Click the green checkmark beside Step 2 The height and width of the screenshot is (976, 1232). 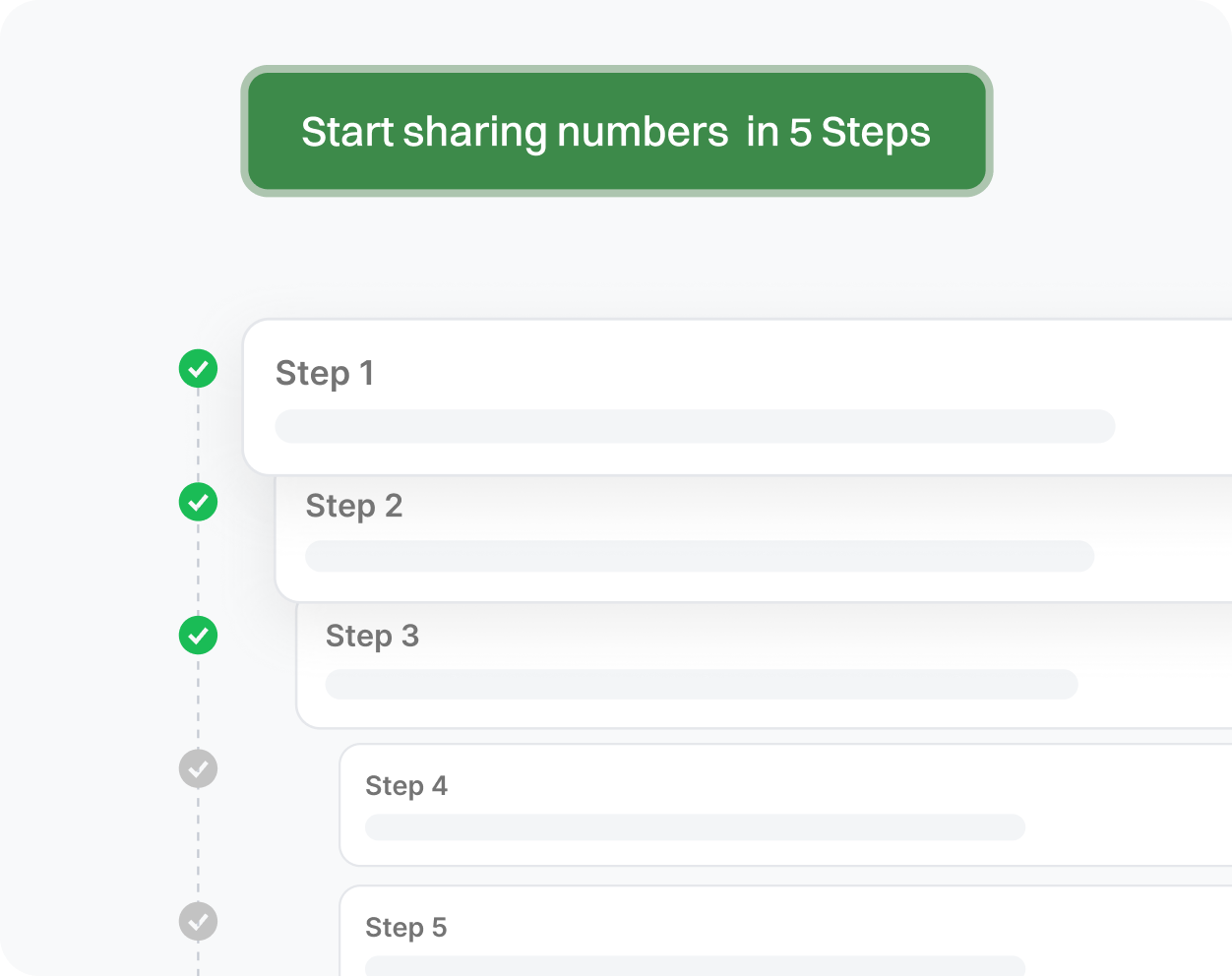(198, 502)
